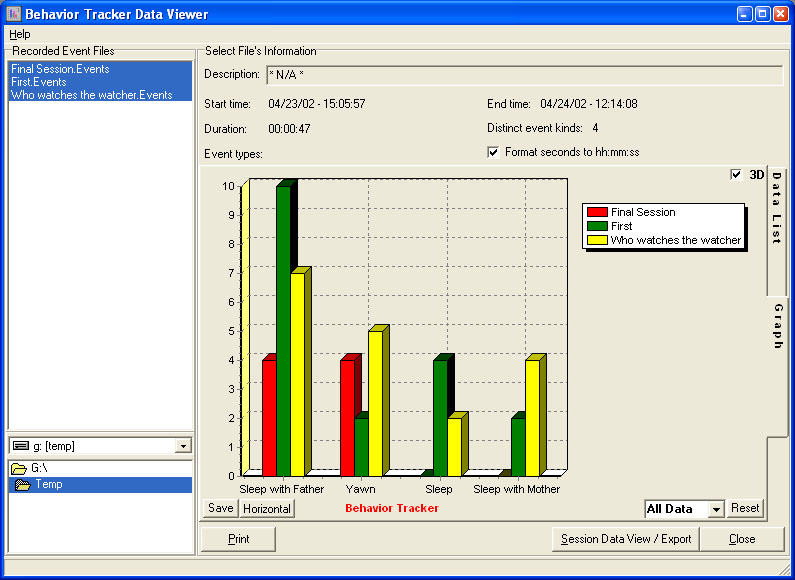
Task: Toggle Format seconds to hh:mm:ss checkbox
Action: pos(493,152)
